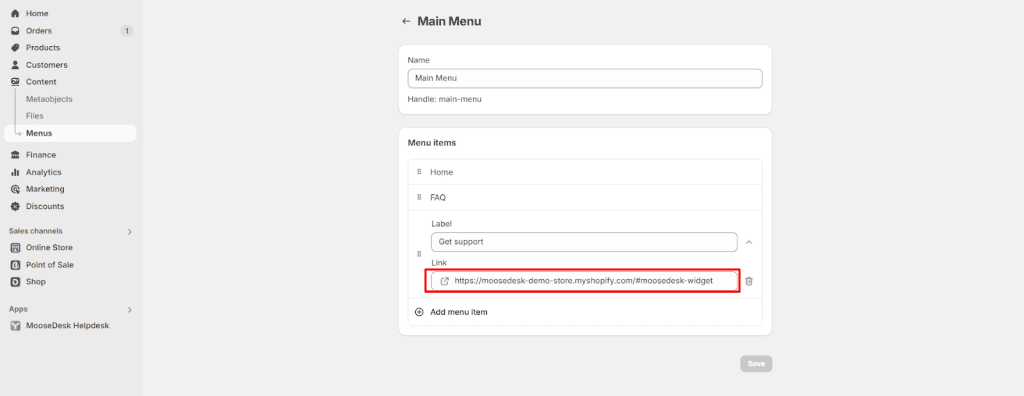Click the Point of Sale icon

(16, 265)
